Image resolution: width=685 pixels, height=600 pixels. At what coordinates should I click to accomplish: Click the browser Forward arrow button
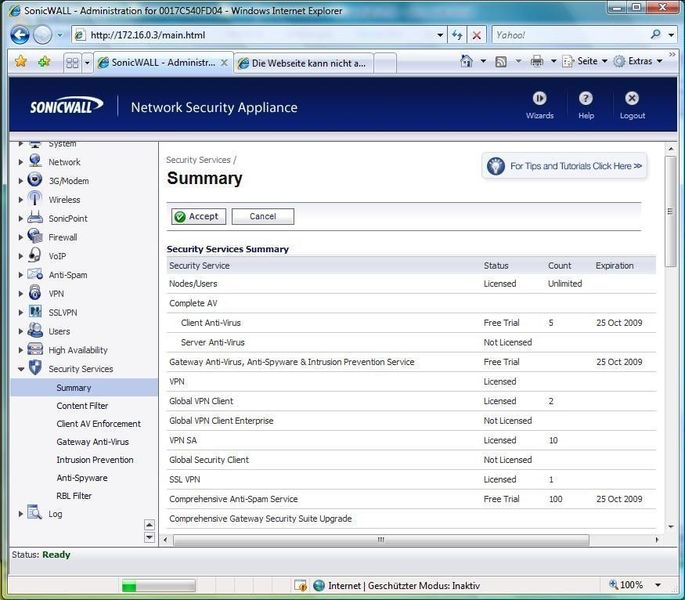pyautogui.click(x=42, y=35)
